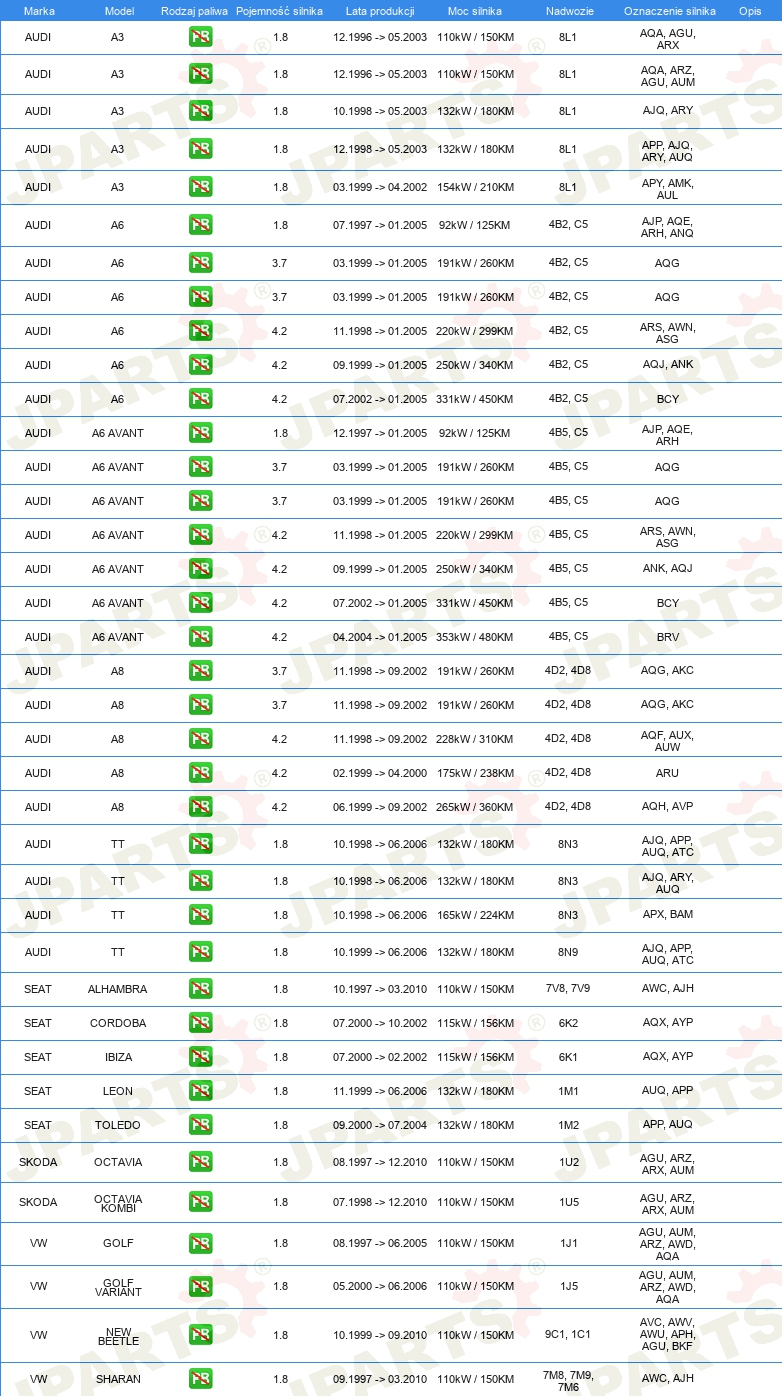Screen dimensions: 782x1396
Task: Select the model cell 'SHARAN'
Action: click(x=118, y=1379)
